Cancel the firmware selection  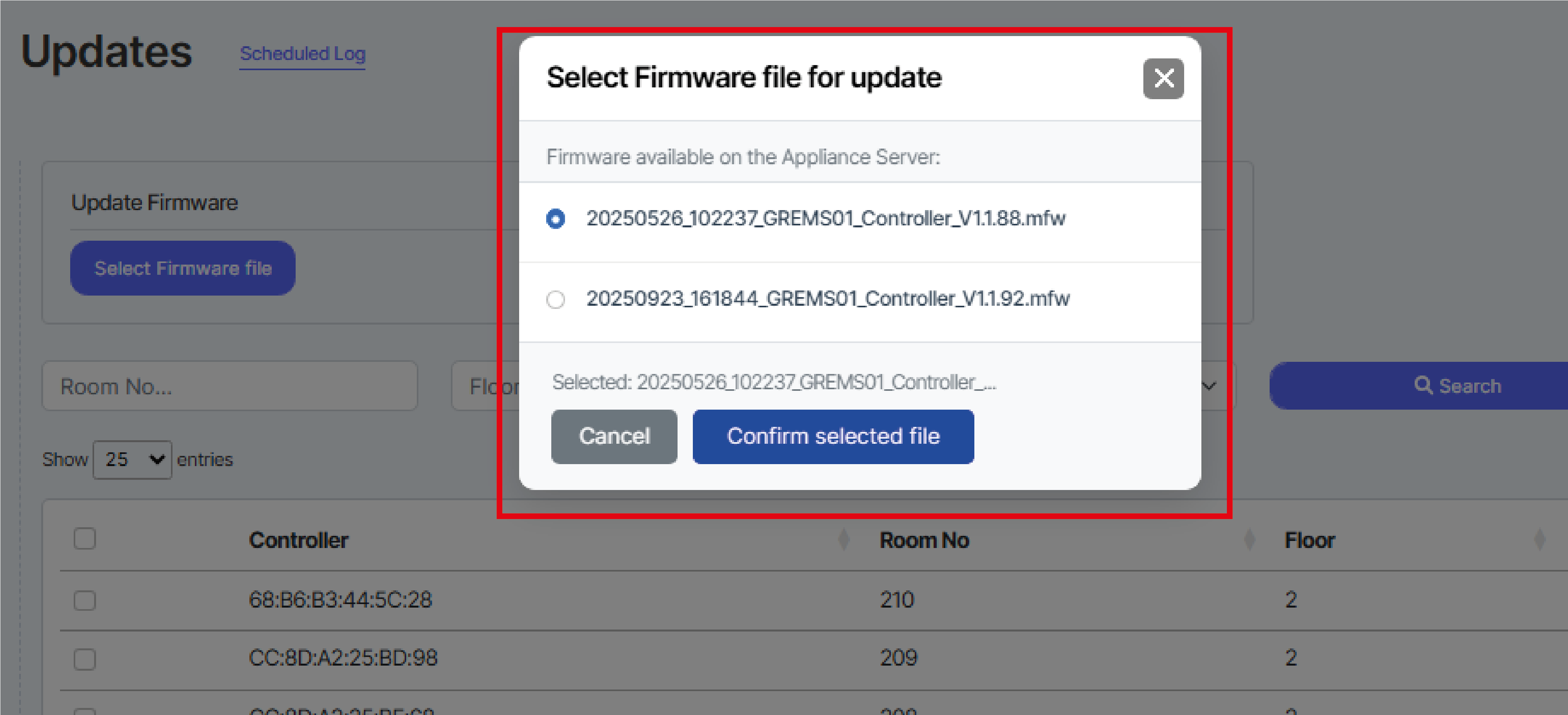614,436
